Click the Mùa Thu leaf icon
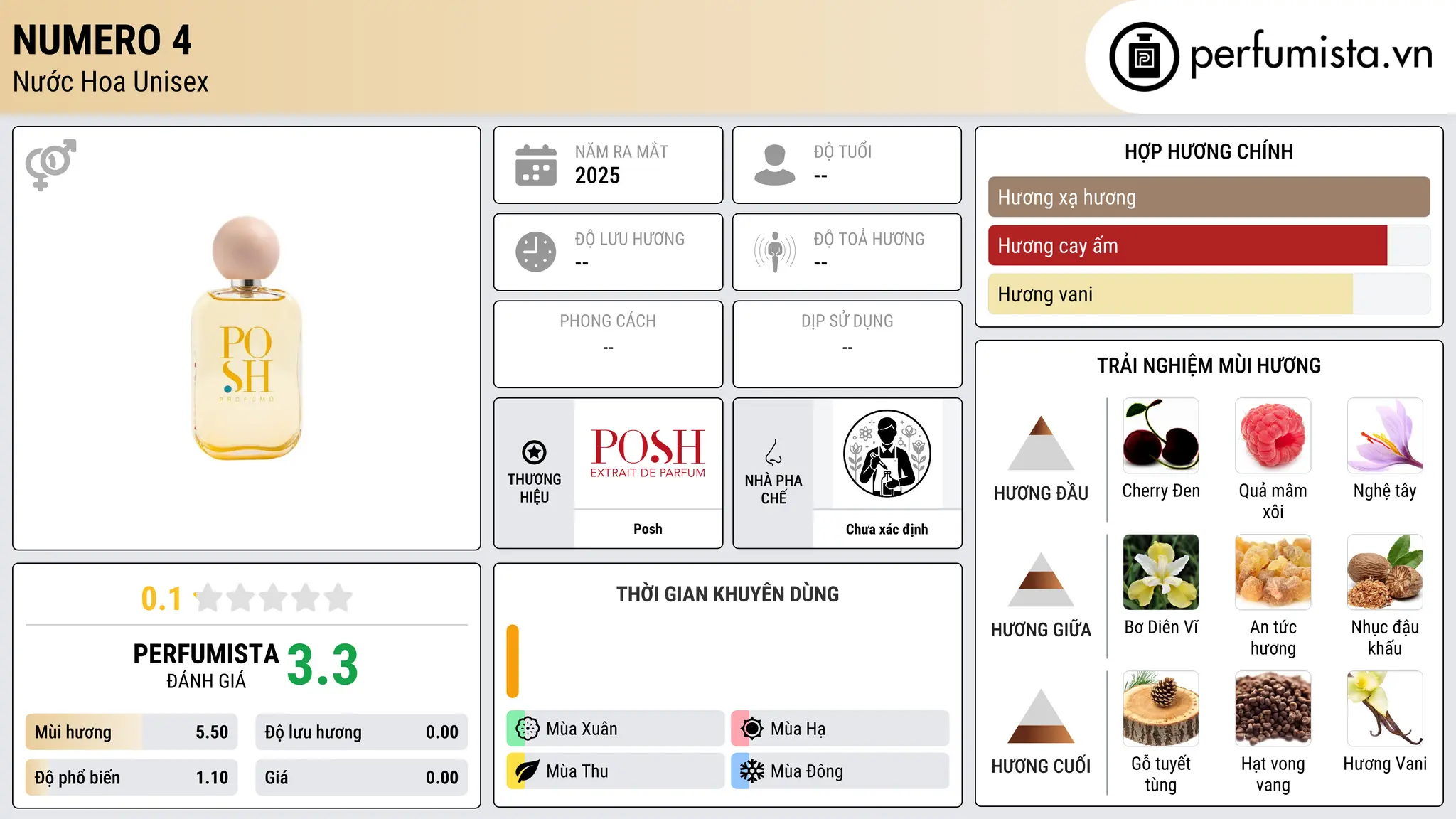This screenshot has width=1456, height=819. 528,771
